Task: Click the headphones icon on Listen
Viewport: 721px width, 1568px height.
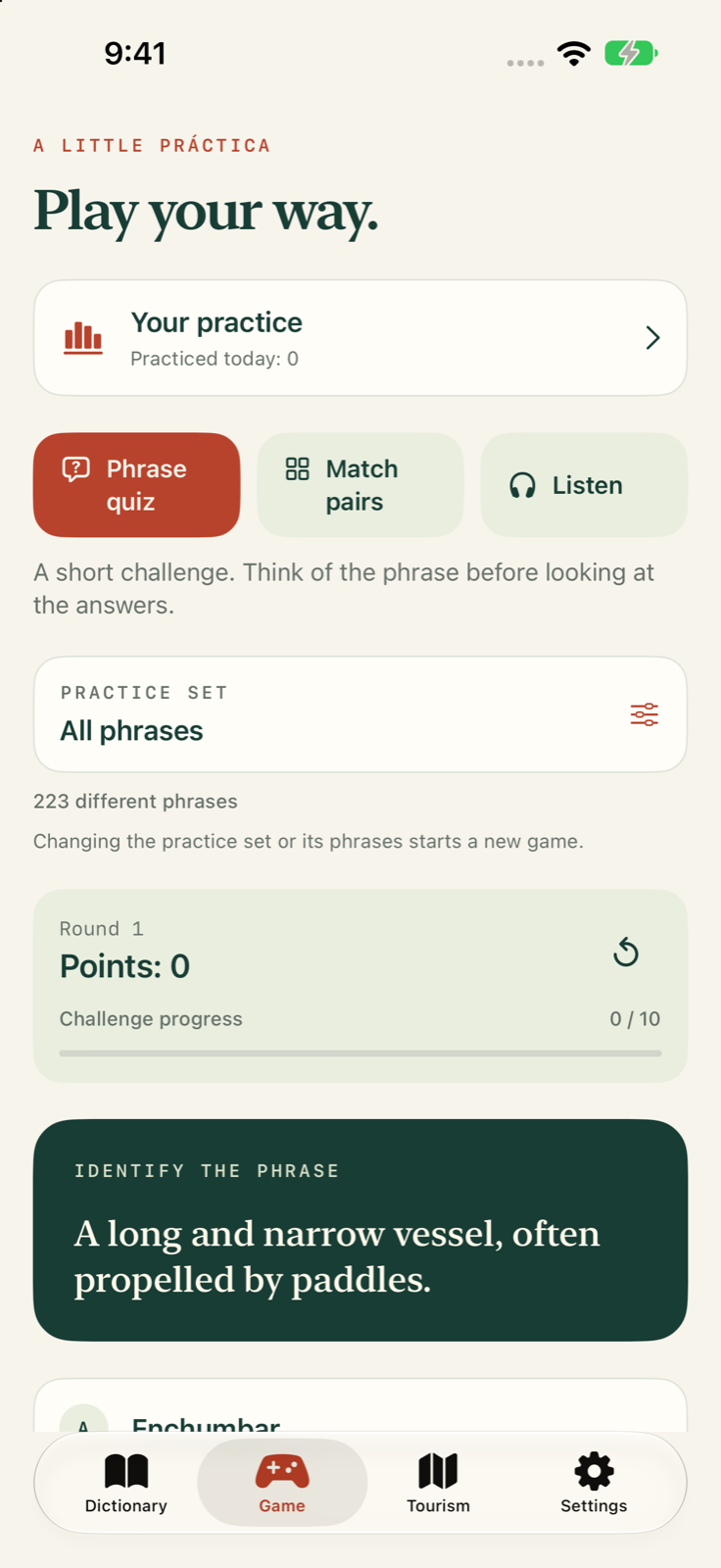Action: 523,485
